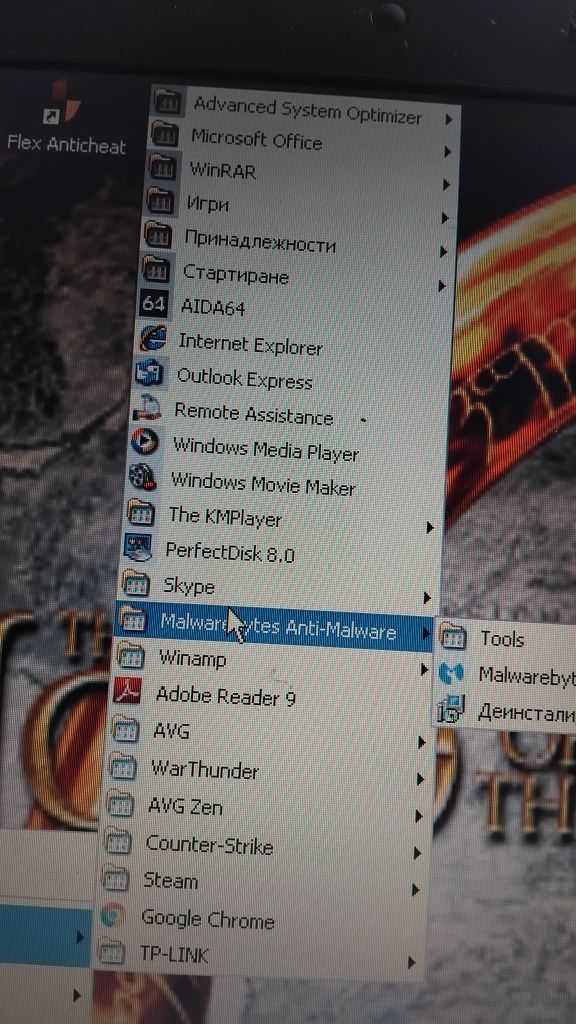The image size is (576, 1024).
Task: Click the AIDA64 program icon
Action: pos(155,303)
